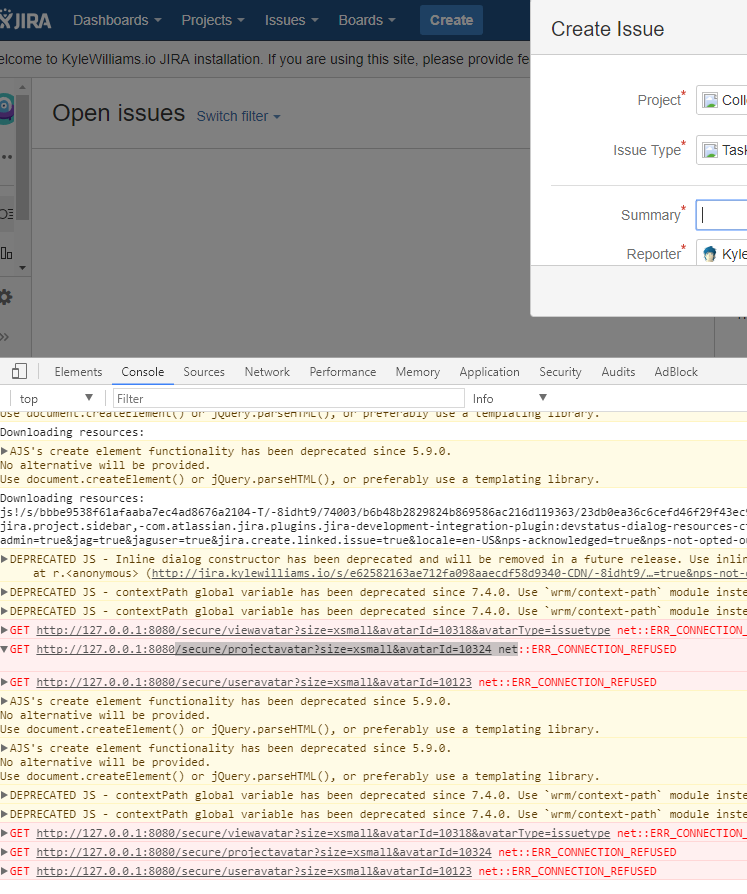Switch to the Security tab
Viewport: 747px width, 894px height.
(x=560, y=372)
